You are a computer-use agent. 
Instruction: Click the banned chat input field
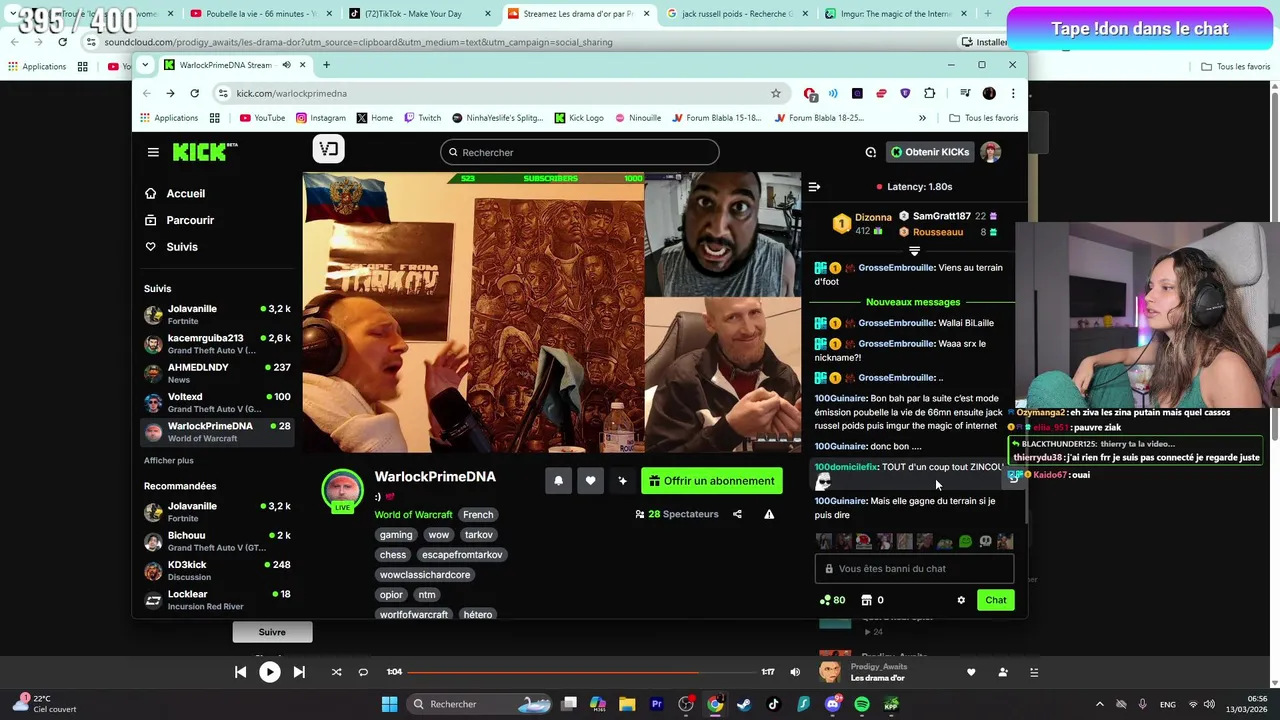point(914,569)
